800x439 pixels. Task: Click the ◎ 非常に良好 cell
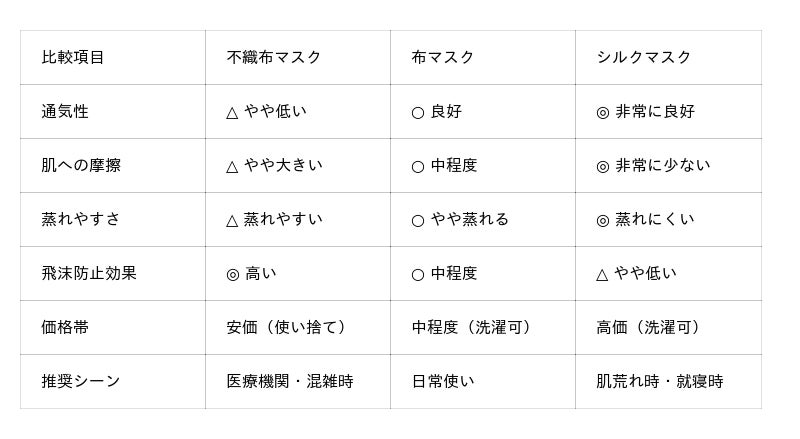point(645,111)
